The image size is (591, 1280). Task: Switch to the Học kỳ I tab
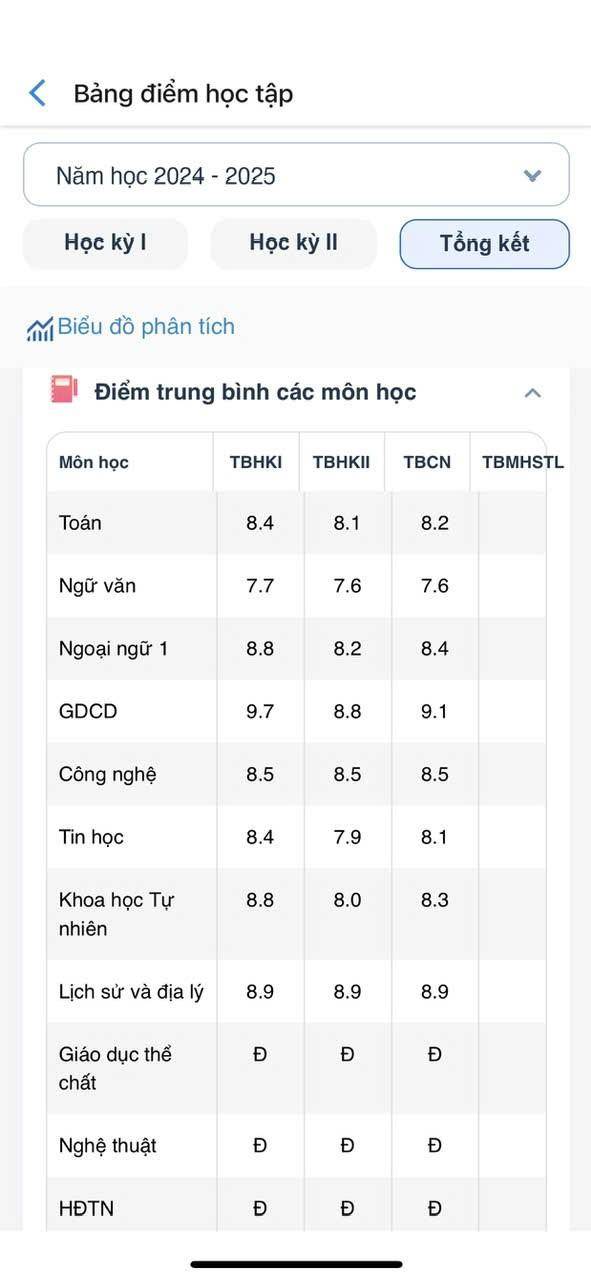click(x=105, y=243)
